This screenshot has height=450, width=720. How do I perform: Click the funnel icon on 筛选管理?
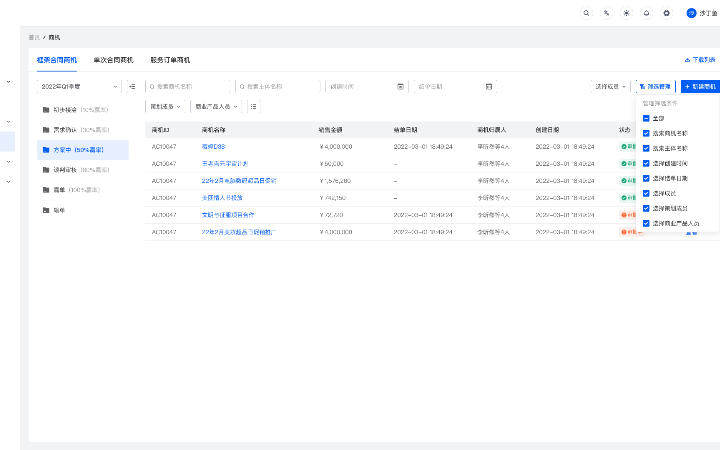tap(642, 86)
